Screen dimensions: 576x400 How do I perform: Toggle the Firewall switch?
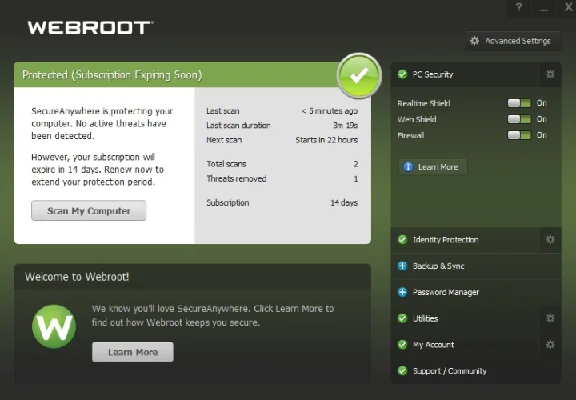tap(519, 135)
